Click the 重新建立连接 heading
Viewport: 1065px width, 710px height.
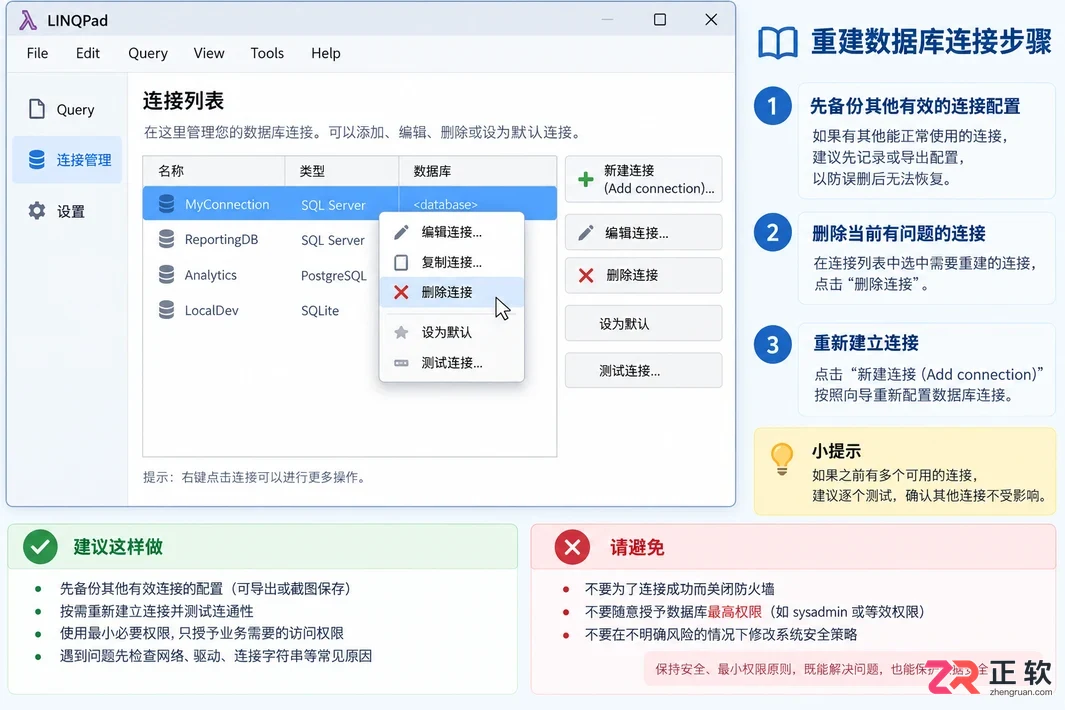click(866, 343)
